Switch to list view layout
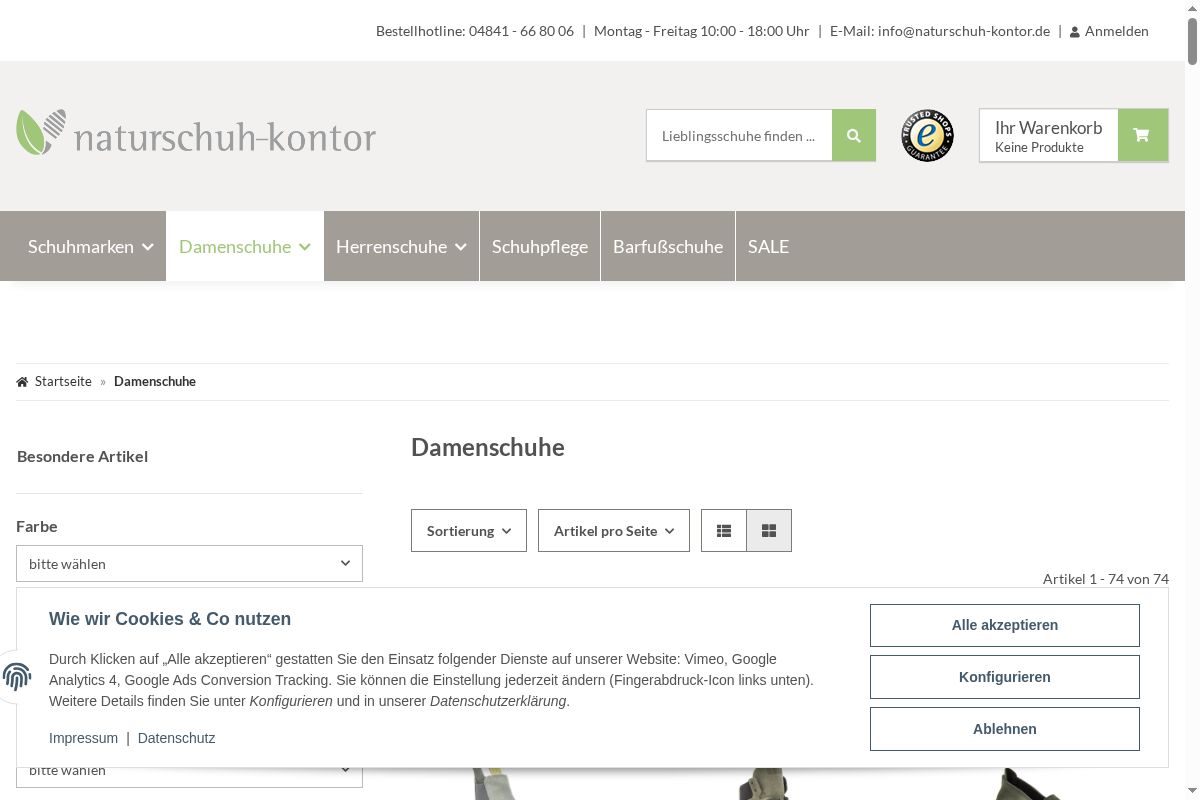1200x800 pixels. pos(724,531)
